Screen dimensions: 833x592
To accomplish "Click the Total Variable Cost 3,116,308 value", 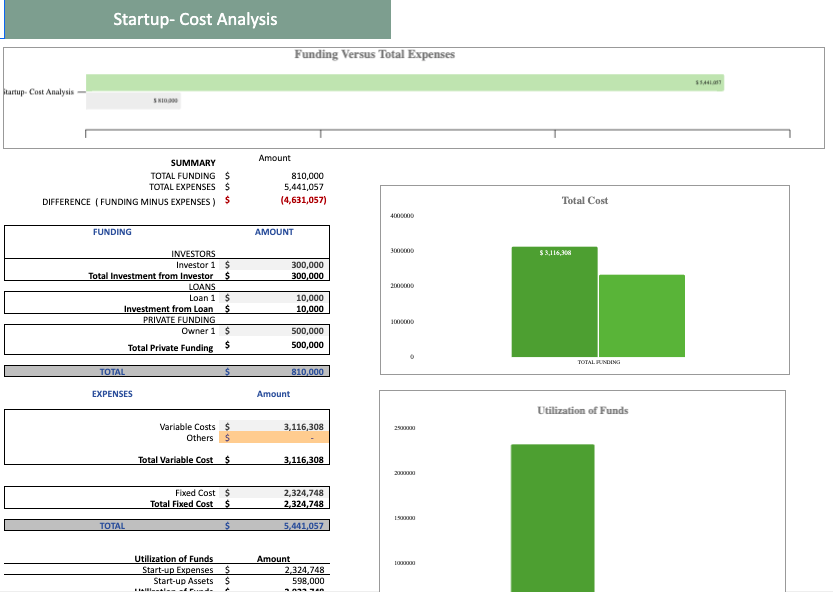I will (x=303, y=460).
